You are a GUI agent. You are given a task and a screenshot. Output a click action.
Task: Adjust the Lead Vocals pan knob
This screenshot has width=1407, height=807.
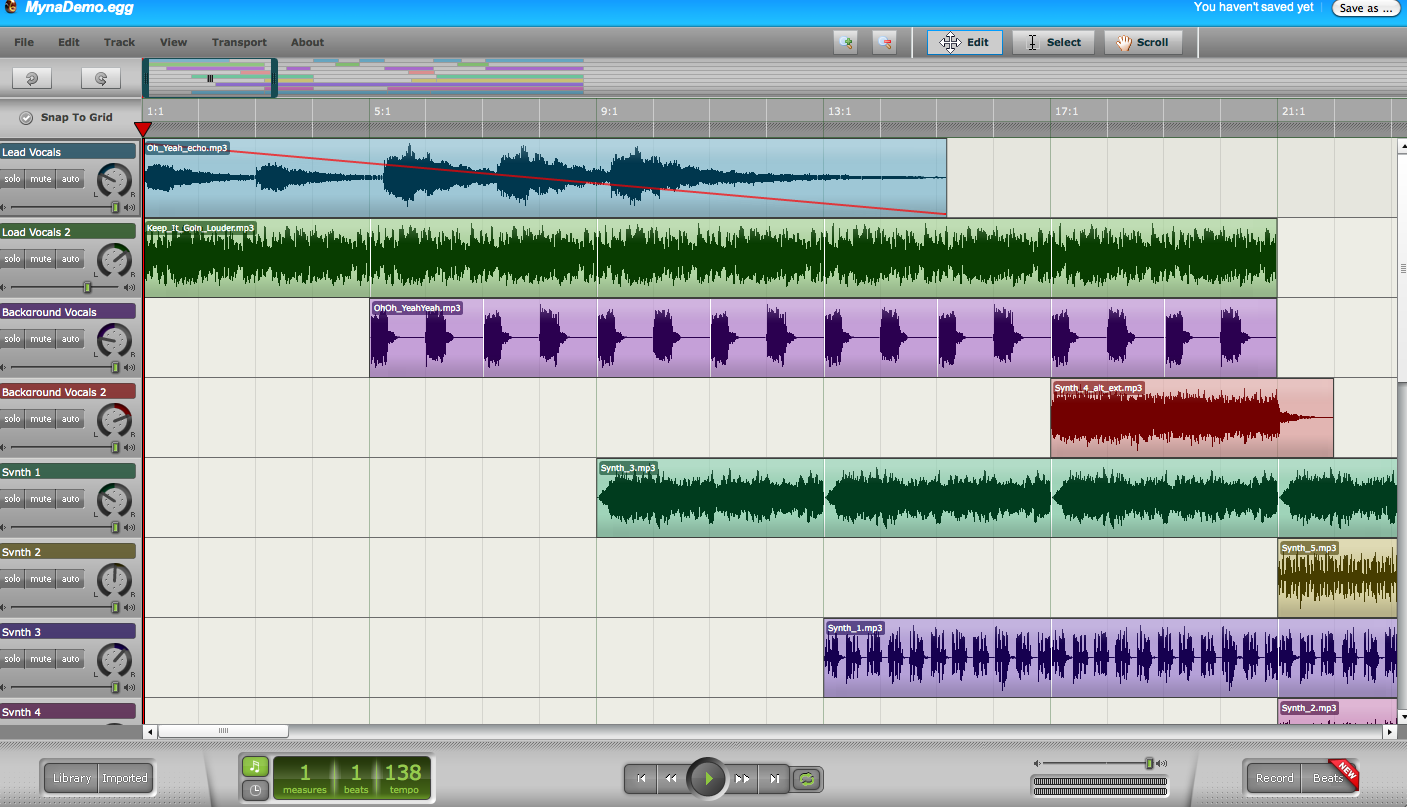click(115, 180)
